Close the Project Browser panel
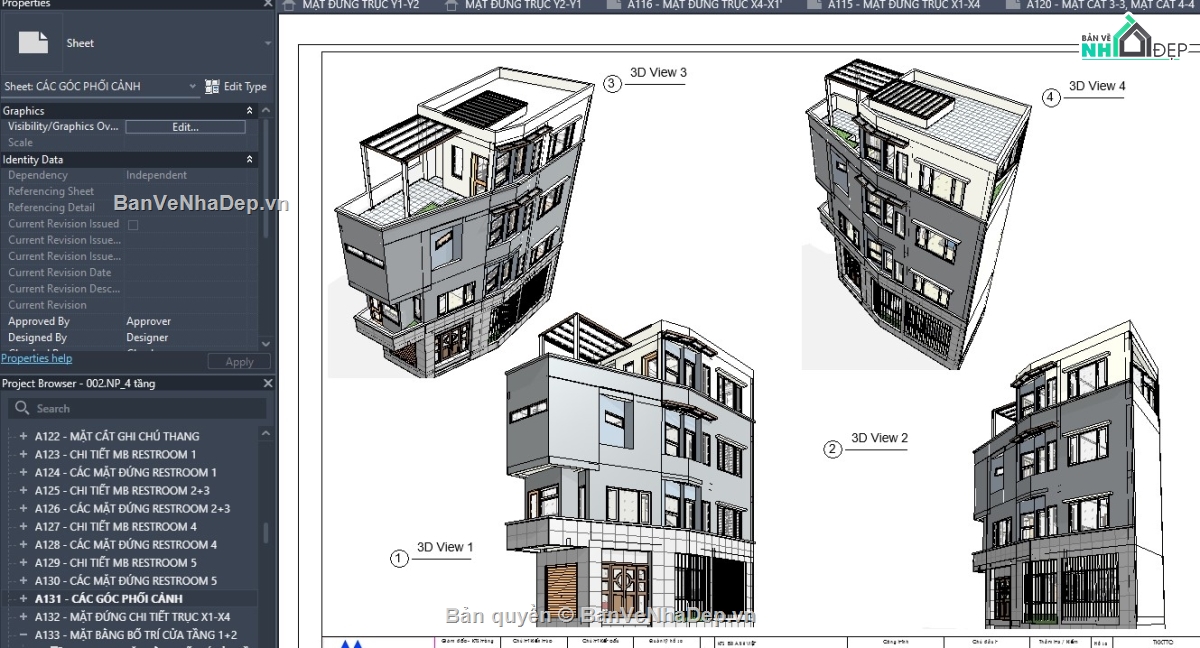The height and width of the screenshot is (648, 1200). pyautogui.click(x=267, y=383)
